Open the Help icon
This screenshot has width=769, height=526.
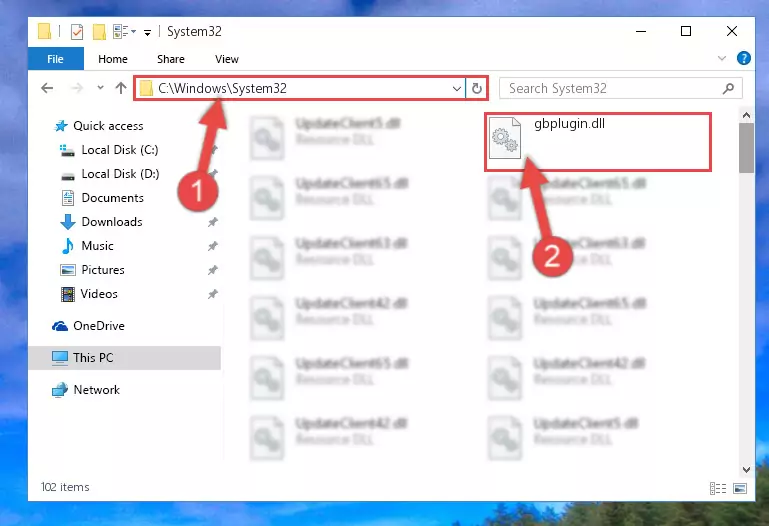[743, 58]
